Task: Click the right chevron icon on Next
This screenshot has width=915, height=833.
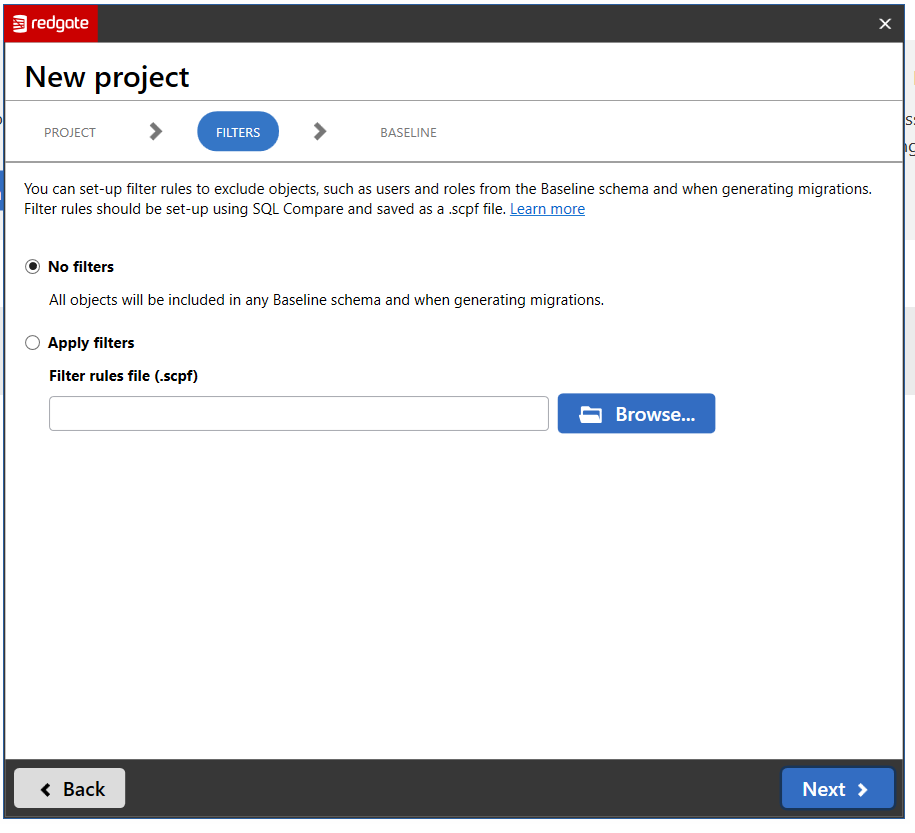Action: 862,790
